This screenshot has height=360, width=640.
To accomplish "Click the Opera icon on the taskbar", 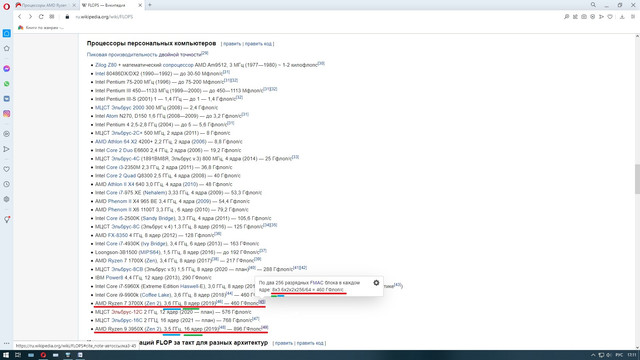I will tap(43, 355).
